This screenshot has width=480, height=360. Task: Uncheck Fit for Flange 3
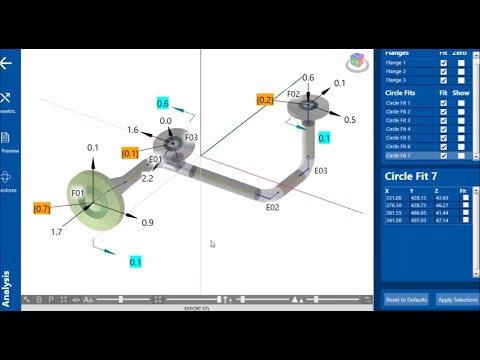[x=443, y=80]
